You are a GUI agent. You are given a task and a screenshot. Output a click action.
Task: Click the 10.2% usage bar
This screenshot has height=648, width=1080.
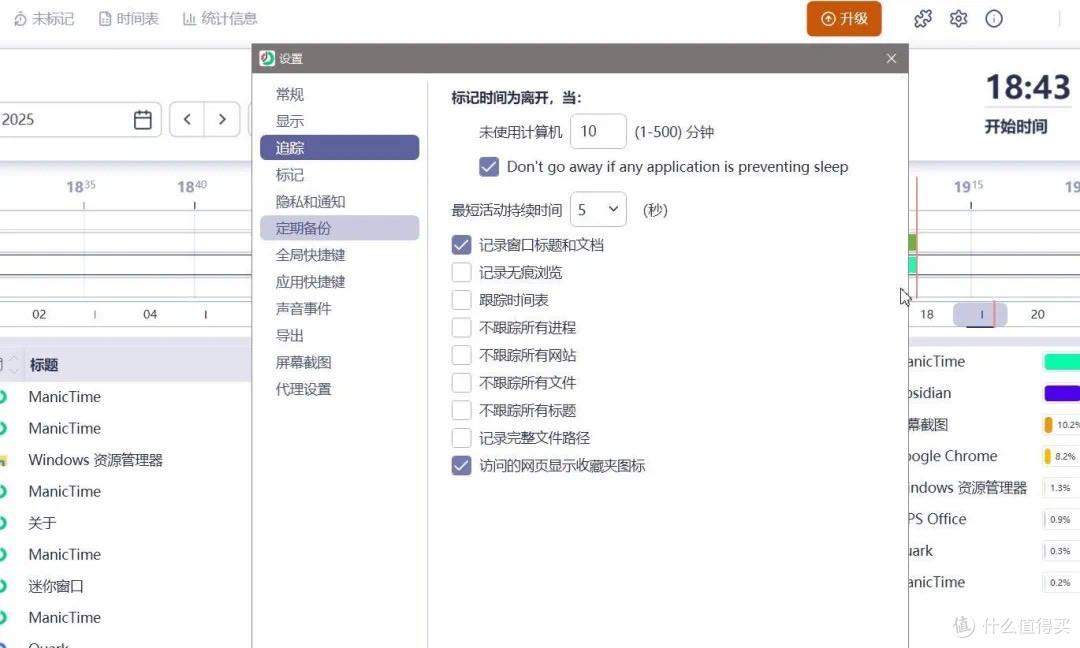click(x=1061, y=425)
